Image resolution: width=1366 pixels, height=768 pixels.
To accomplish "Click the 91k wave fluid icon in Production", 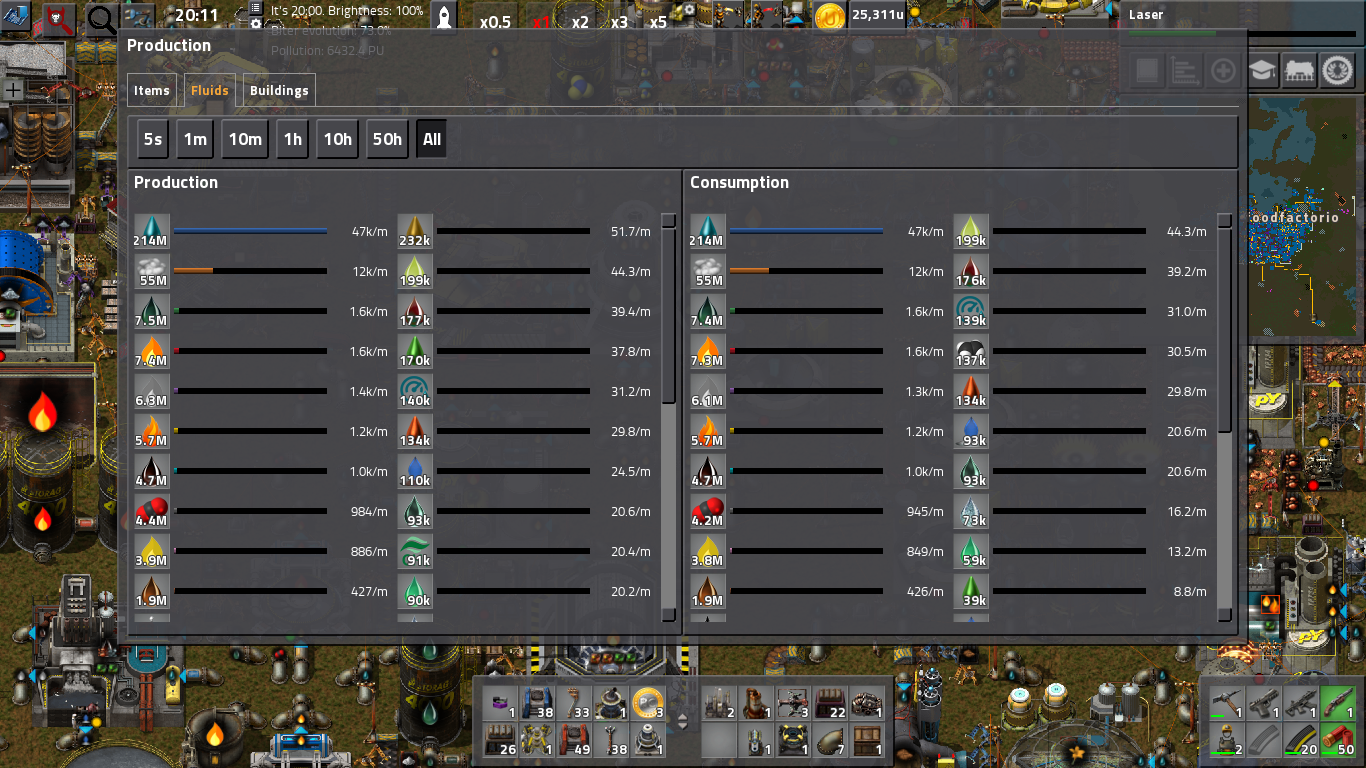I will (x=415, y=551).
